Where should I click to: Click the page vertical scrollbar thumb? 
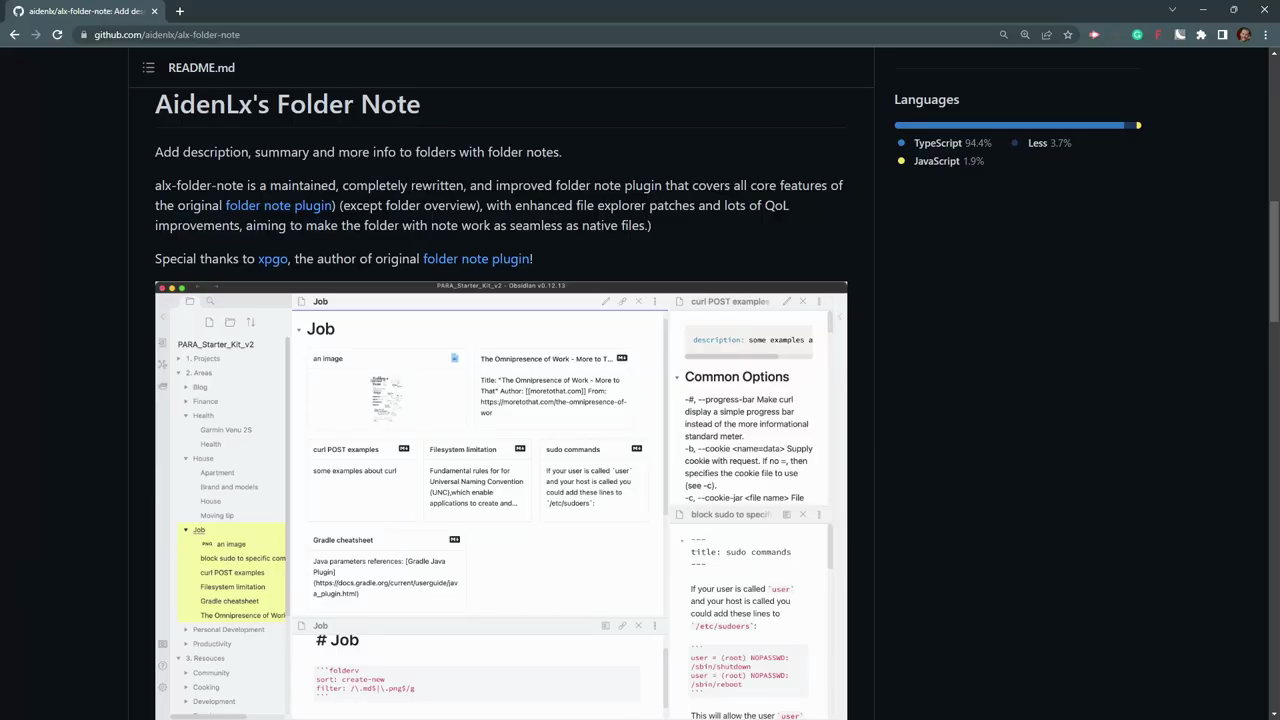tap(1273, 260)
